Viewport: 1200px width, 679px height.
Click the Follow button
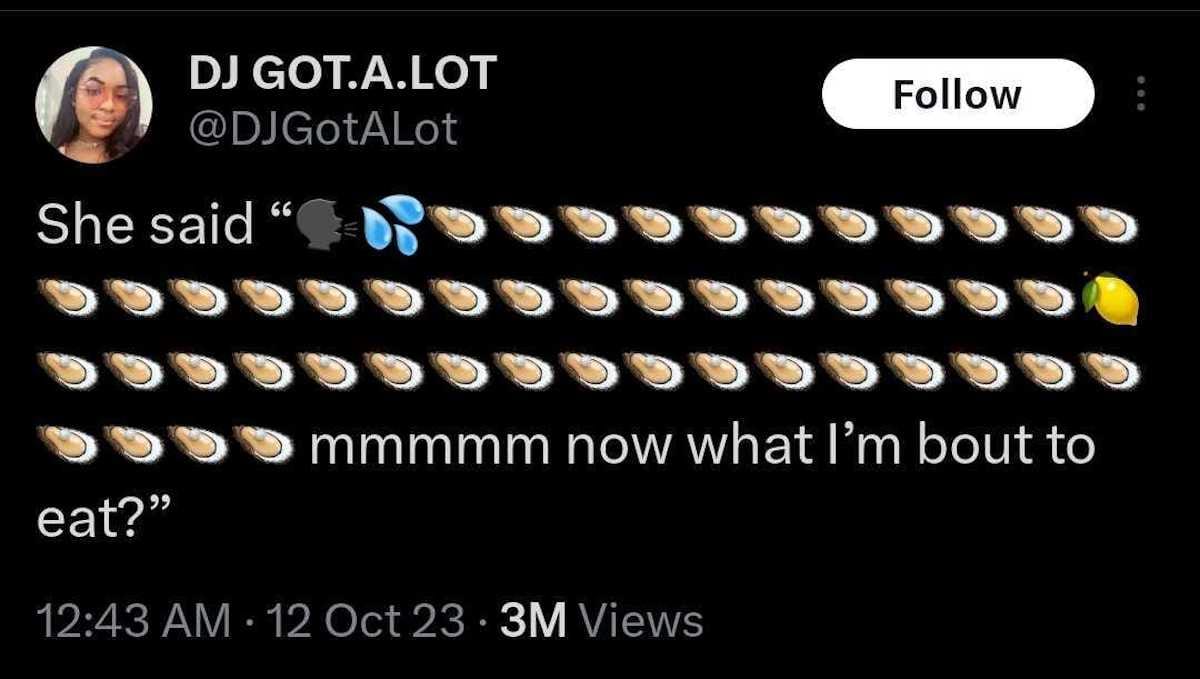point(957,94)
